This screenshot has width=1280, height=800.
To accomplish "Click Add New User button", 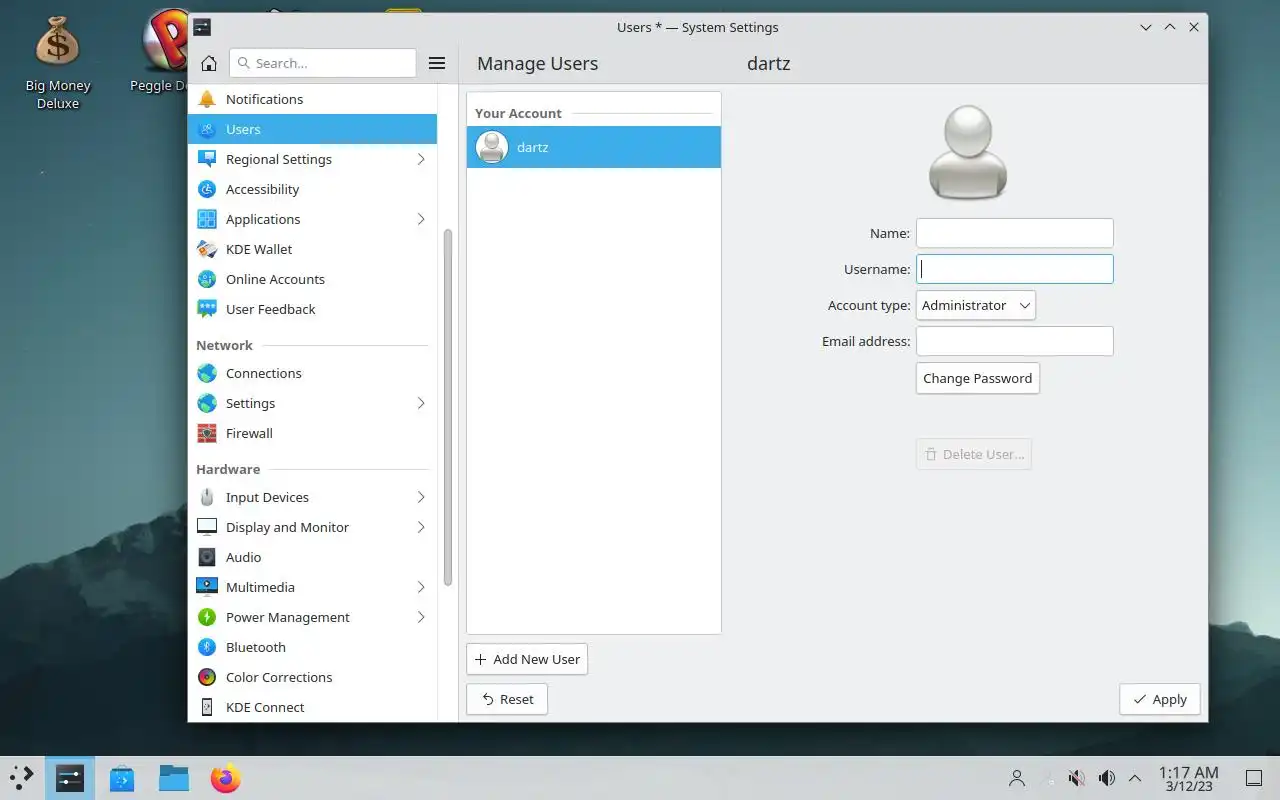I will pos(527,659).
